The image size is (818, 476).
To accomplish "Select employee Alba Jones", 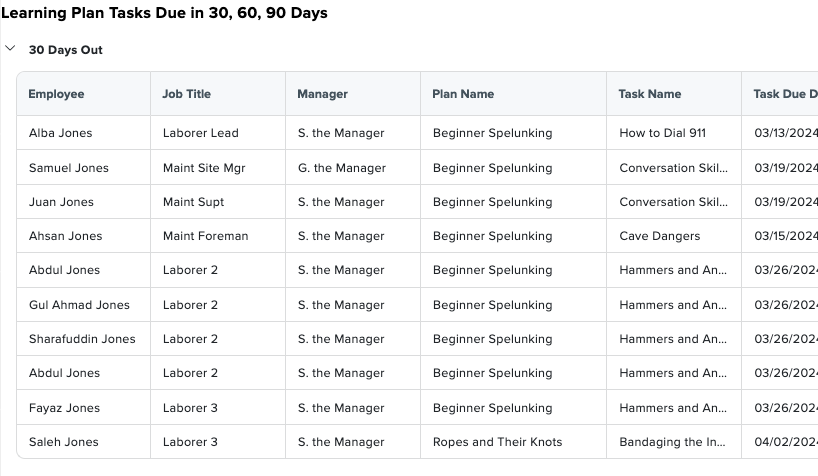I will point(61,133).
